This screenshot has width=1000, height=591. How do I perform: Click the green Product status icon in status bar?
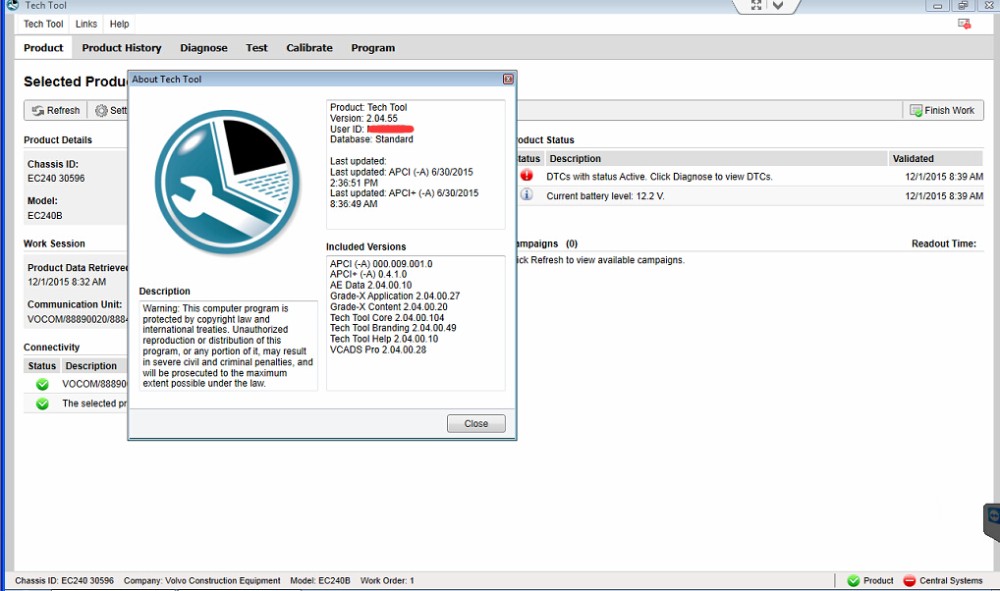[x=853, y=580]
